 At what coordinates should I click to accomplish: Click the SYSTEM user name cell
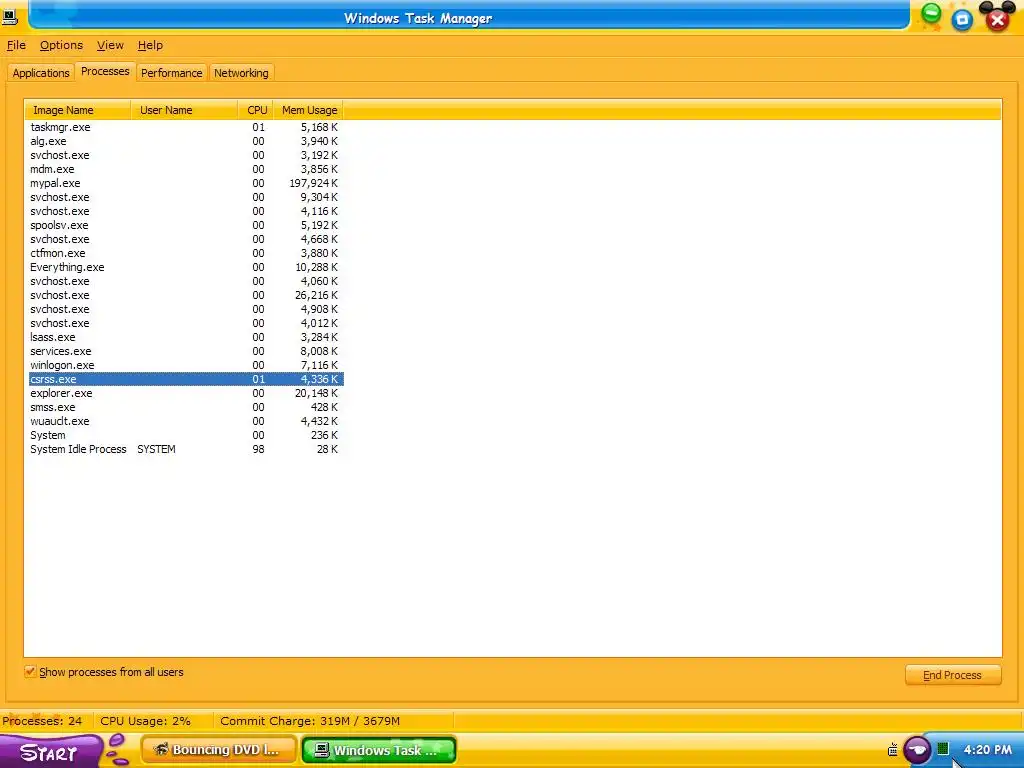[156, 449]
